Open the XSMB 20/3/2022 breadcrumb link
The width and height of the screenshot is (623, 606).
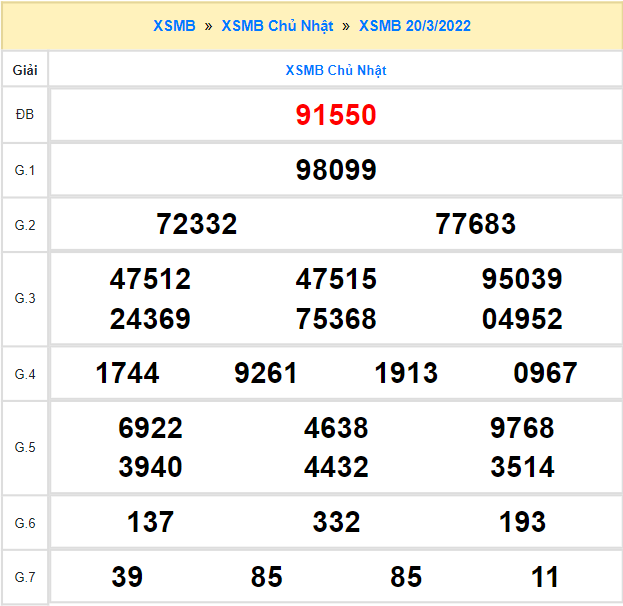coord(414,26)
